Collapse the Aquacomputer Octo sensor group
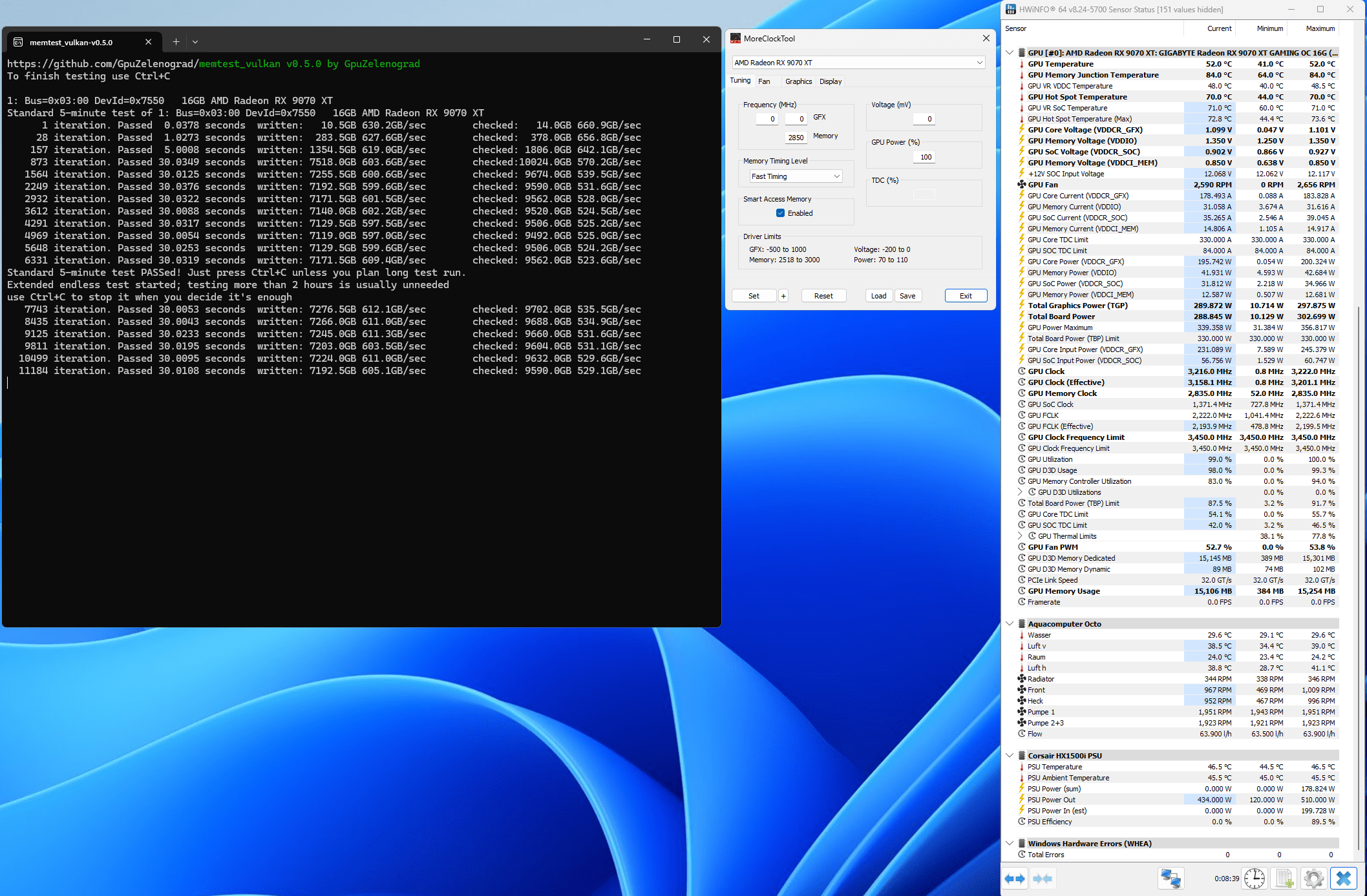This screenshot has height=896, width=1367. pyautogui.click(x=1010, y=624)
